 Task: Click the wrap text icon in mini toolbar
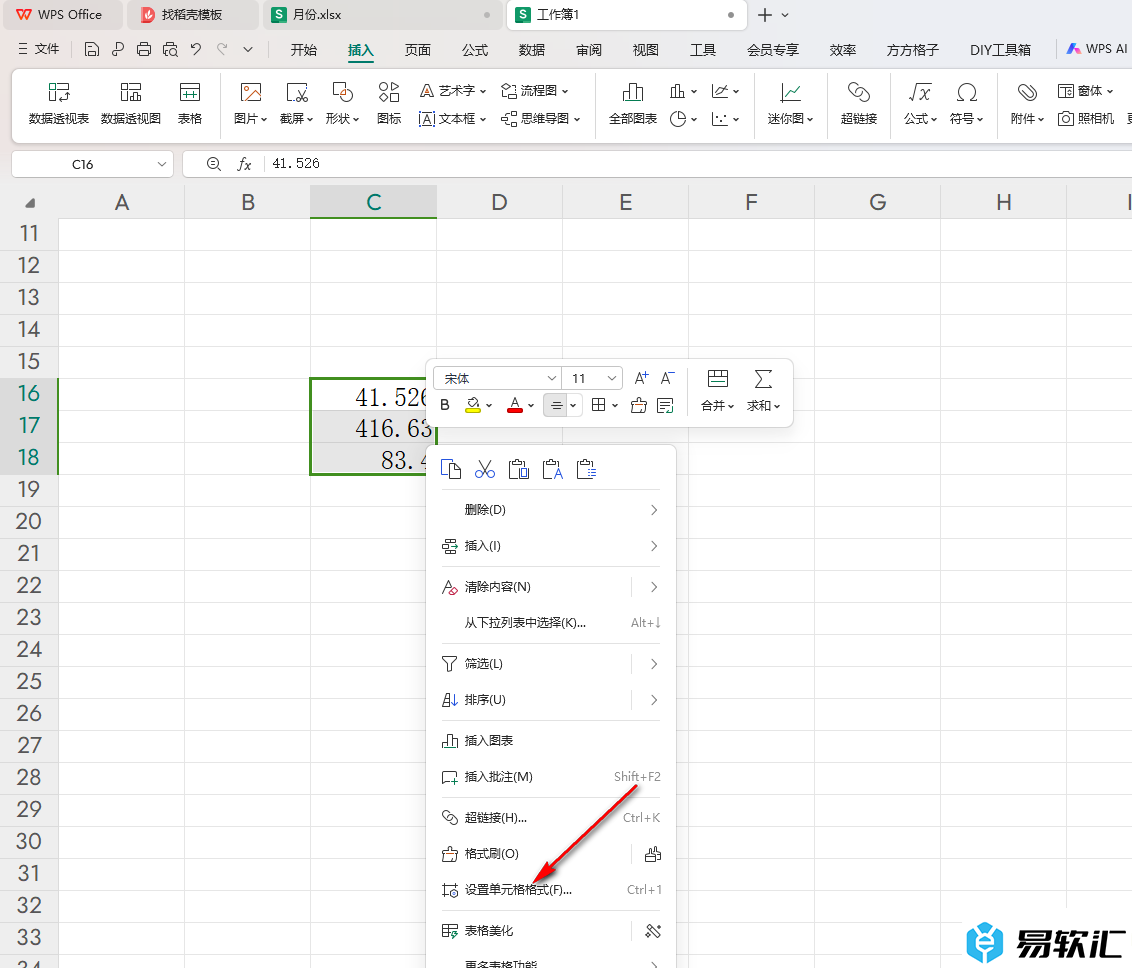666,406
